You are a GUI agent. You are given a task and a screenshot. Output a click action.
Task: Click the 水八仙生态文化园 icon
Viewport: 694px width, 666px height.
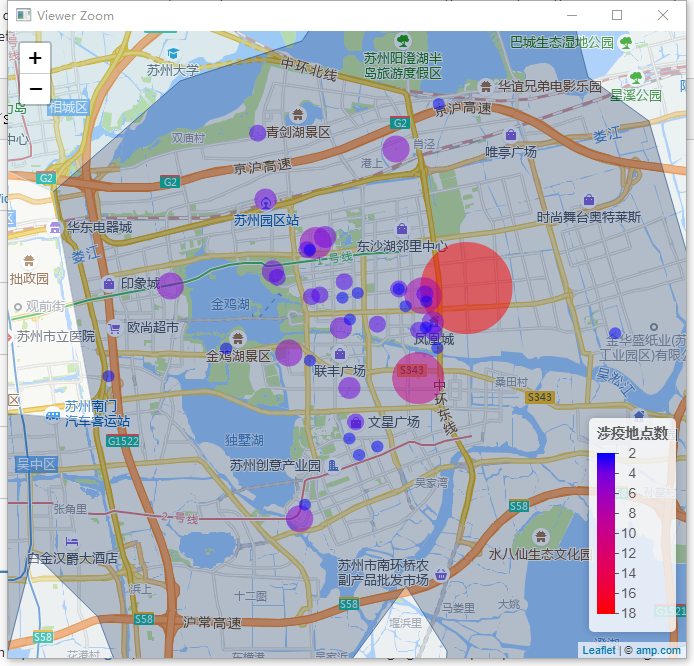541,537
